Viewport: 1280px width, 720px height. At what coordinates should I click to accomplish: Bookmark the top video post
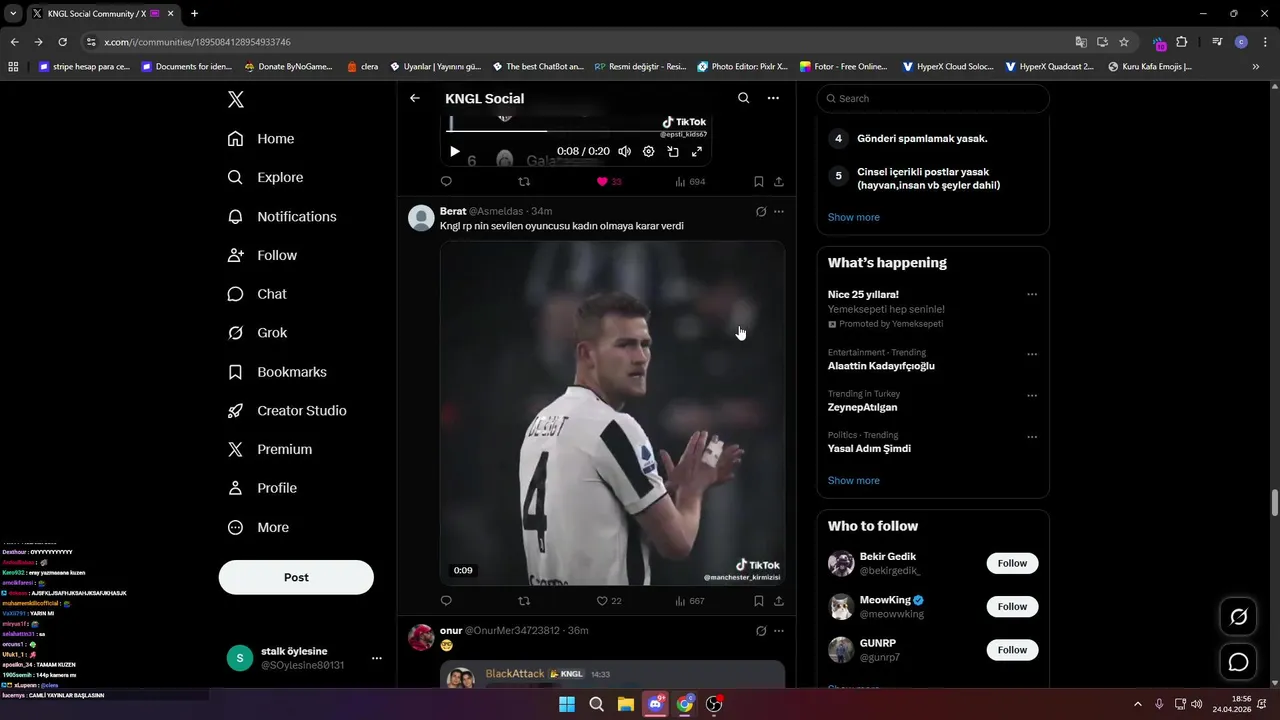click(x=759, y=182)
